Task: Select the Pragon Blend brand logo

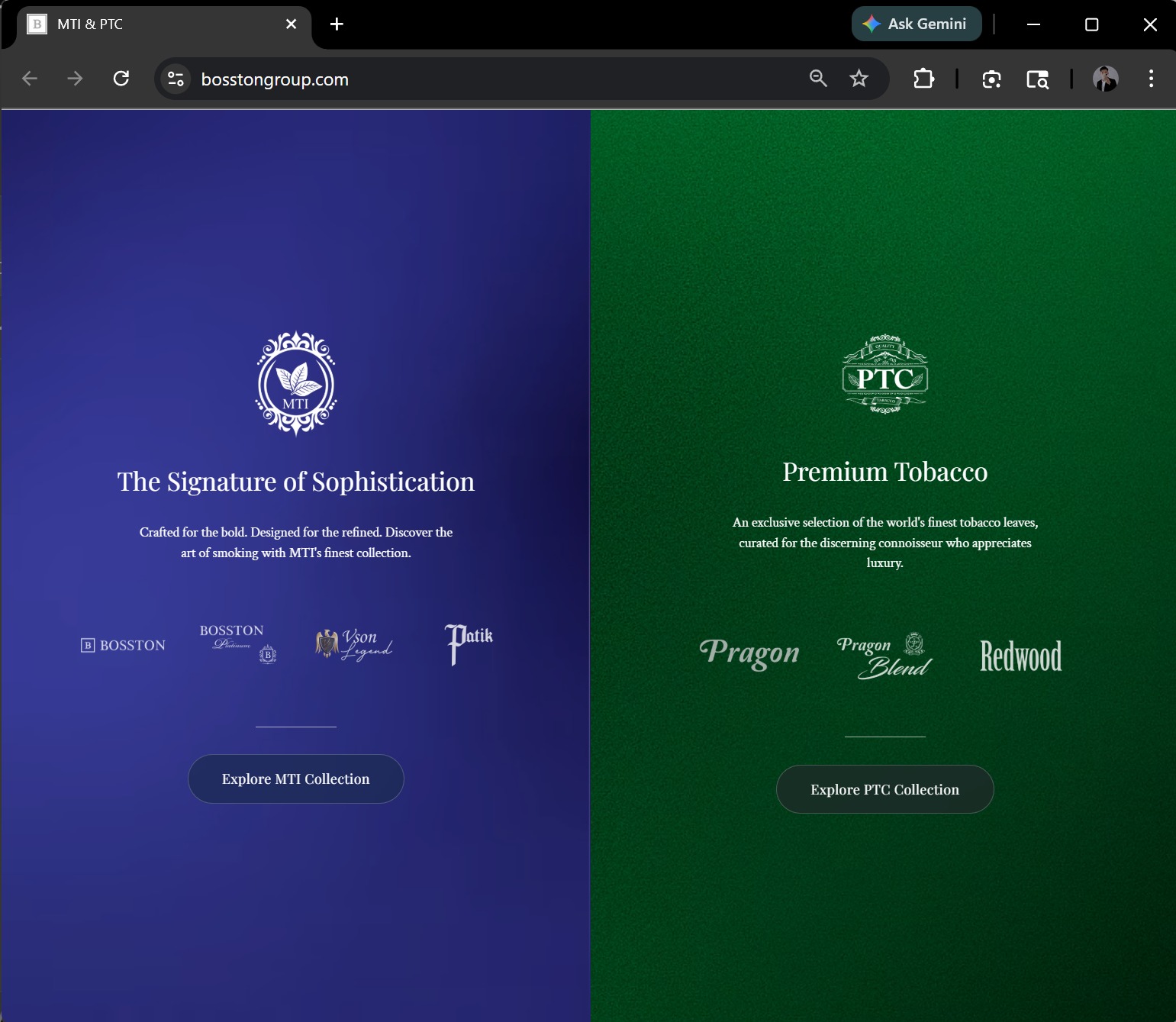Action: [884, 656]
